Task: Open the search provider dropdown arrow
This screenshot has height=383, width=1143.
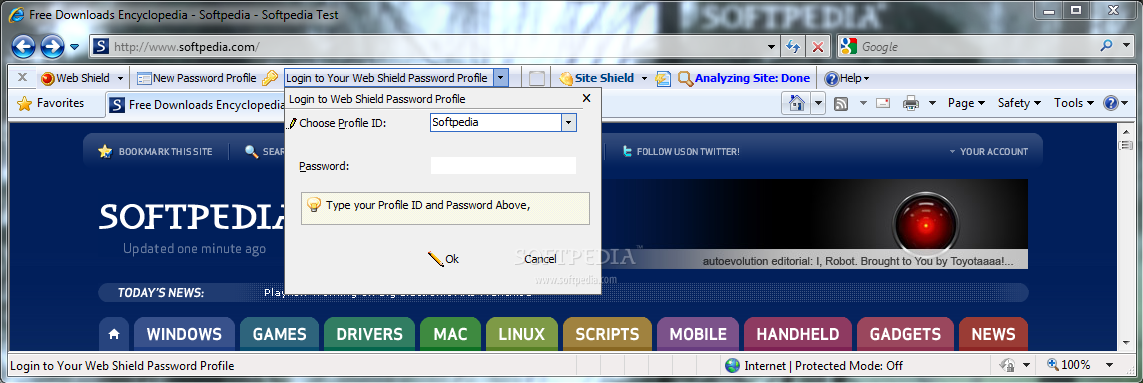Action: pyautogui.click(x=1127, y=47)
